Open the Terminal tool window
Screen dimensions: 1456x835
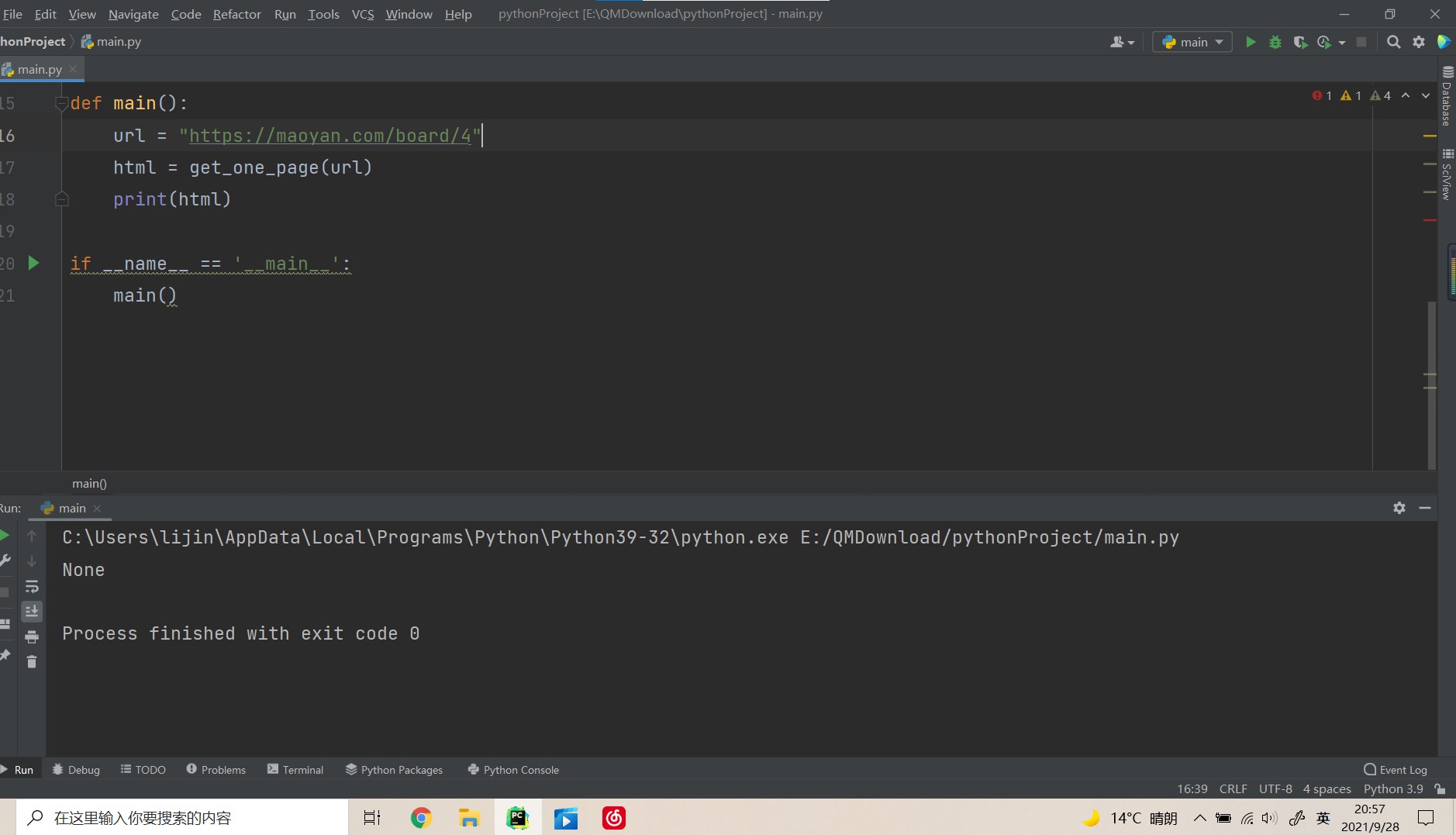coord(295,769)
